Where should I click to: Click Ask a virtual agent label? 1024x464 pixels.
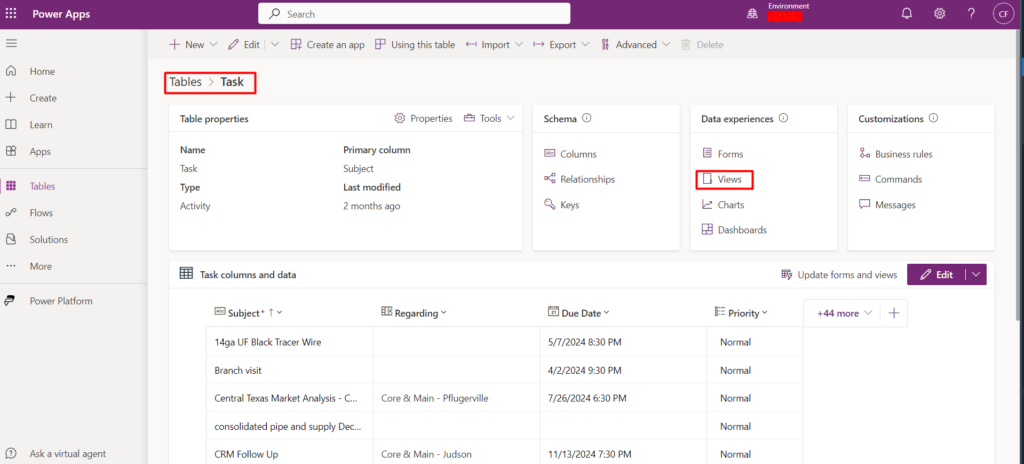68,454
